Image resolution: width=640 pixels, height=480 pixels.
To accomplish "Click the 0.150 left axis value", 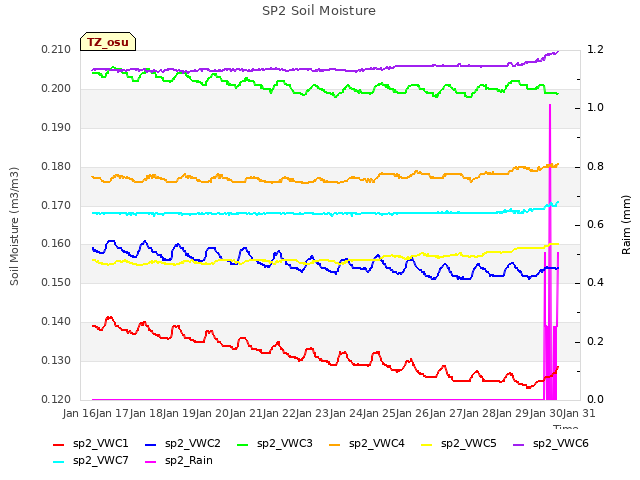I will (x=56, y=283).
